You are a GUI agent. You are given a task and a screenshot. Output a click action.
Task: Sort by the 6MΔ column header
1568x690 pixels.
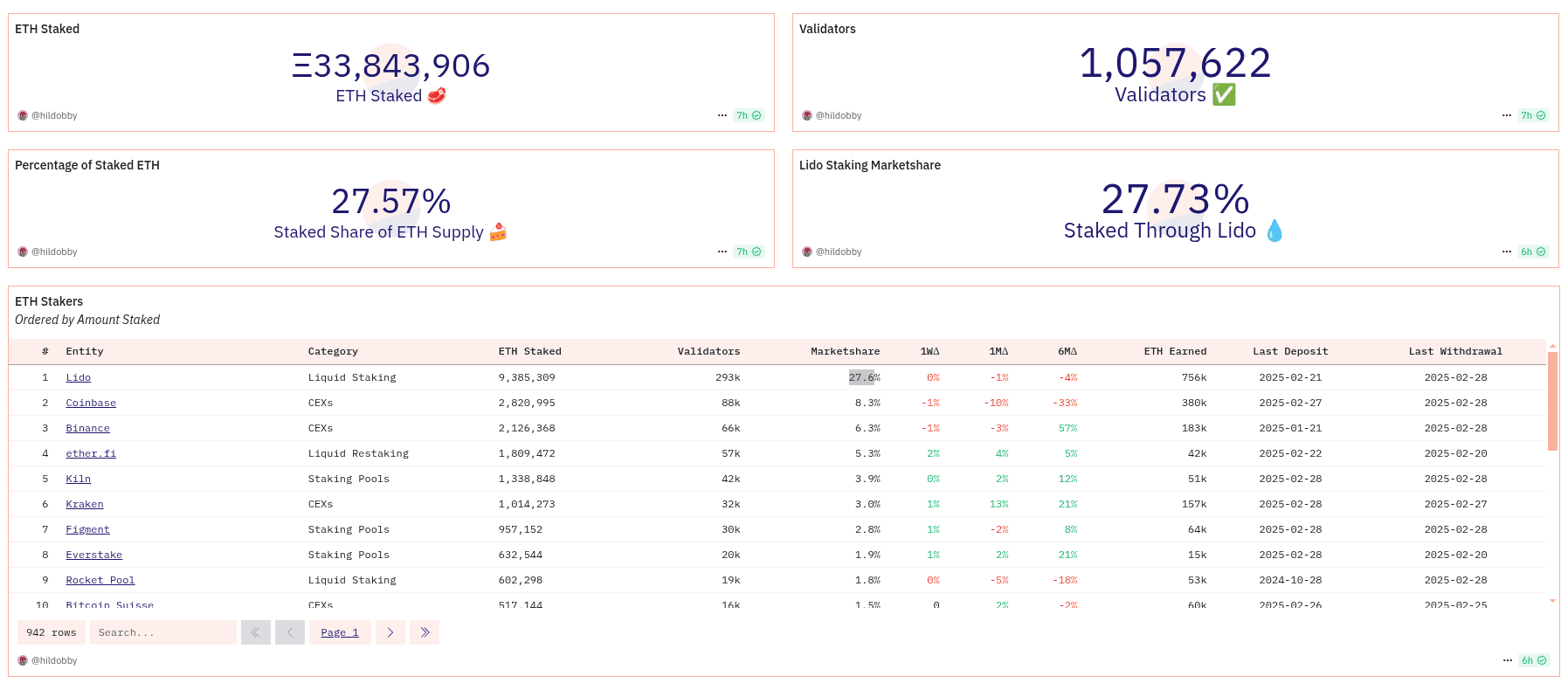(1067, 351)
